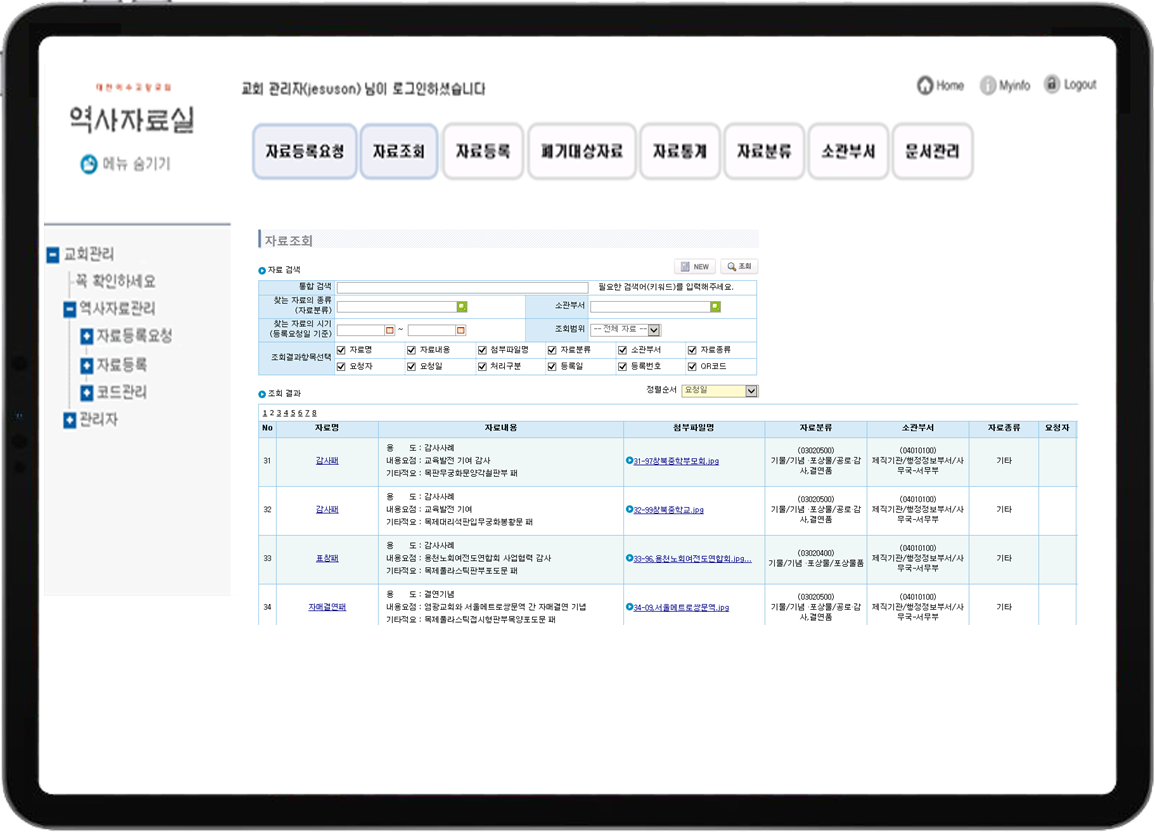Disable the QR코드 checkbox
The height and width of the screenshot is (832, 1155).
[692, 367]
